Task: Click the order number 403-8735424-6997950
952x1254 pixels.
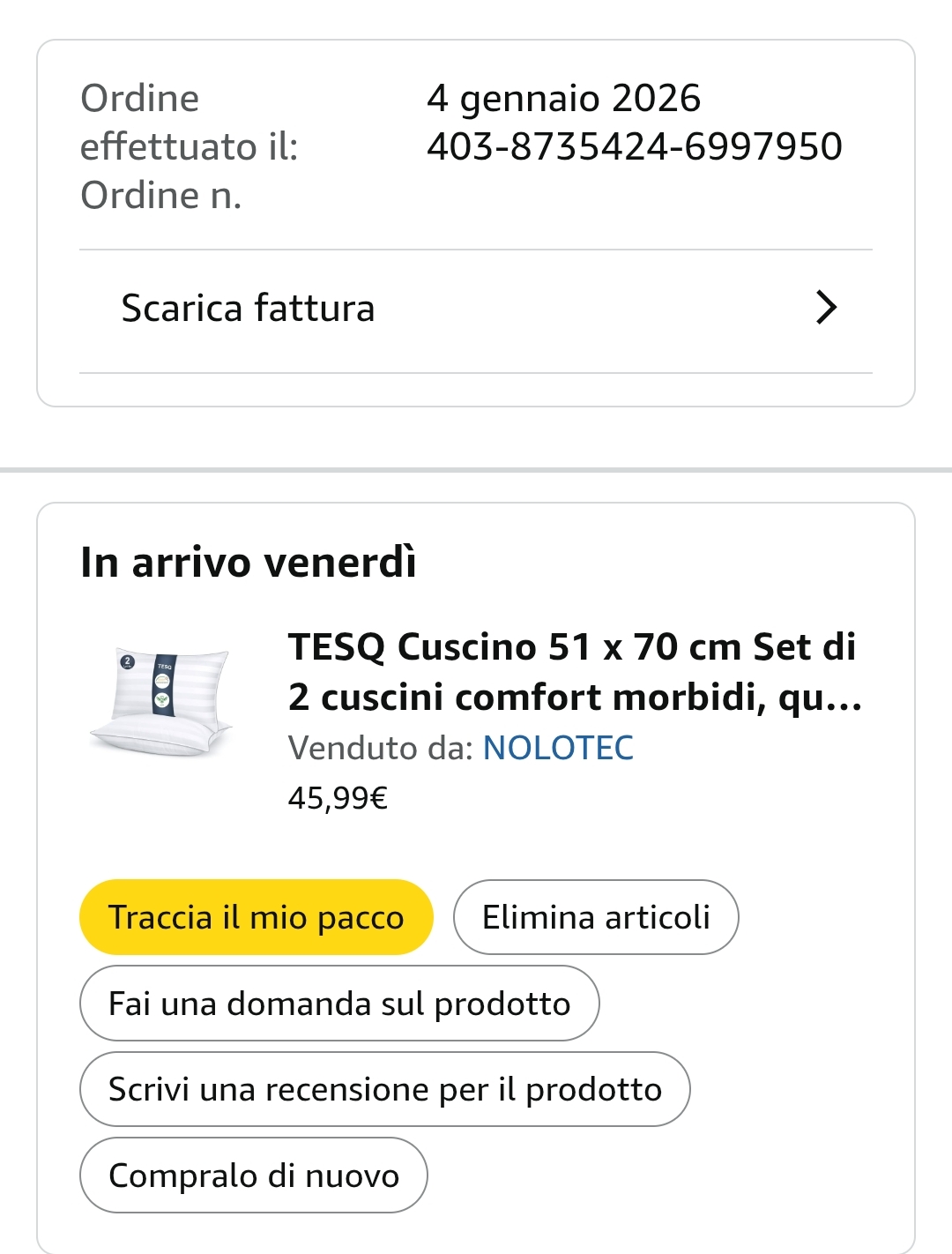Action: coord(634,146)
